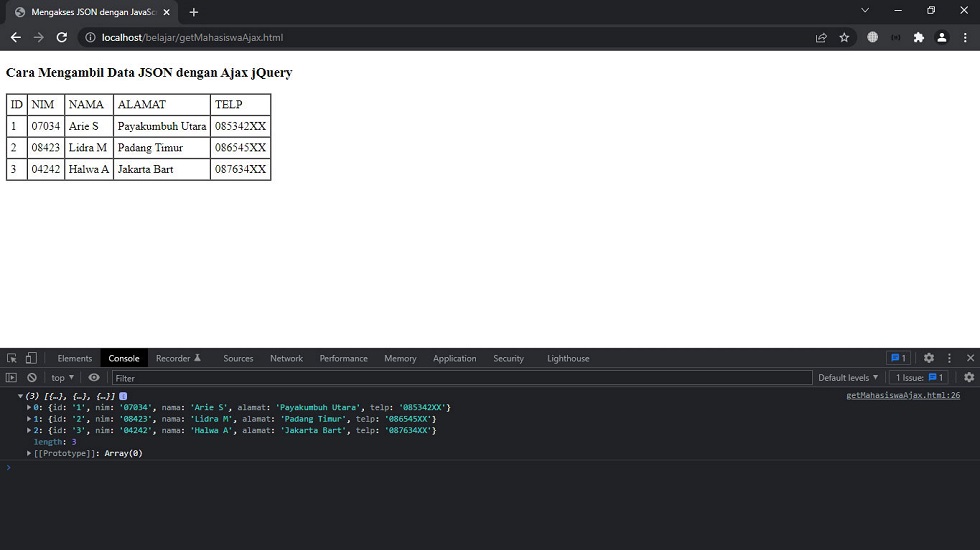
Task: Click the browser address bar URL
Action: point(192,38)
